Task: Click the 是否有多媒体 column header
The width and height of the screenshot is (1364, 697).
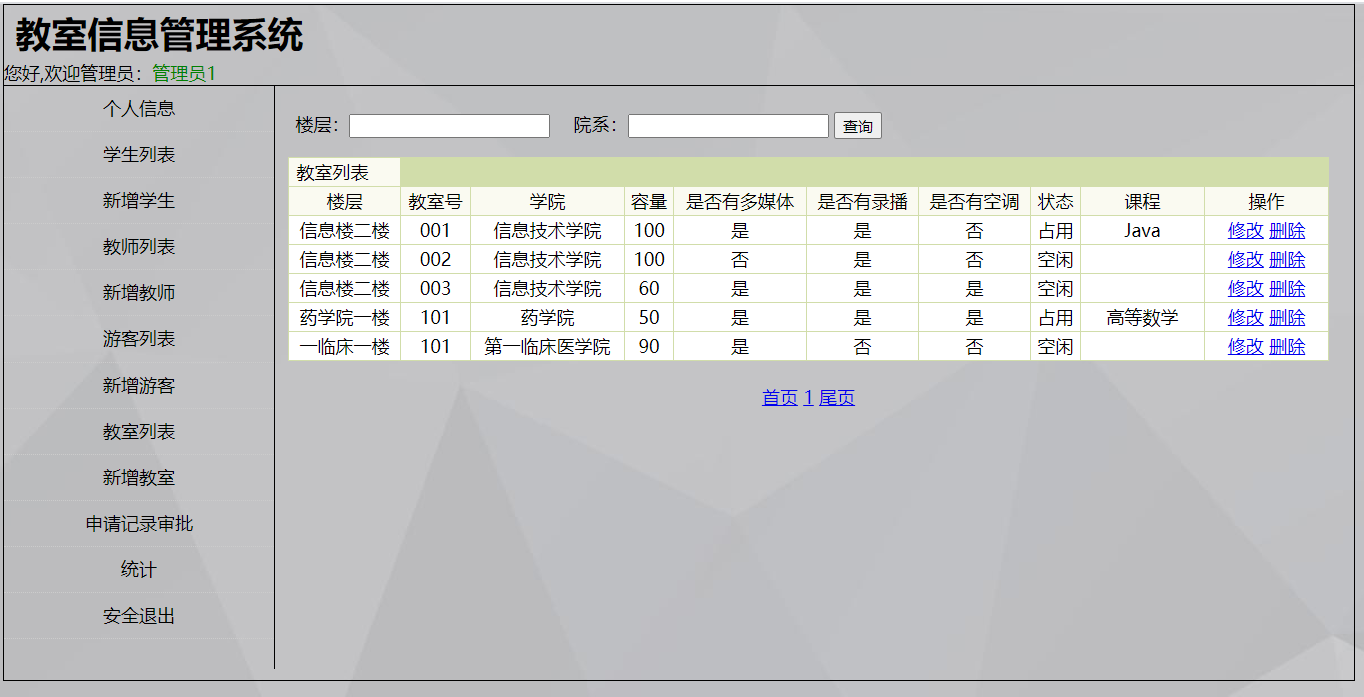Action: pos(740,202)
